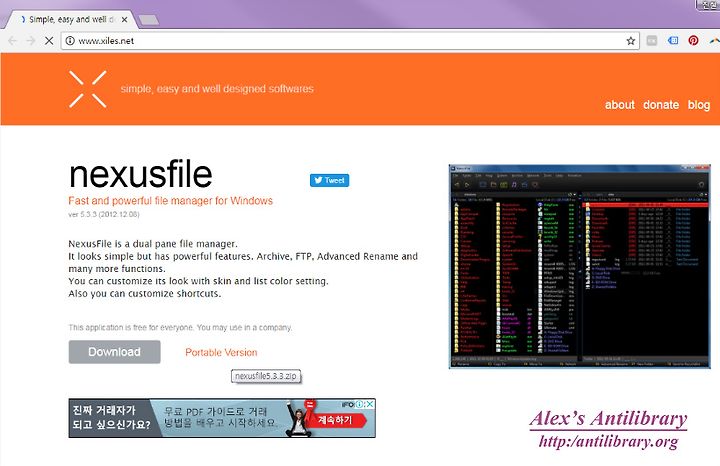Click the red 계속하기 button in the ad
Viewport: 720px width, 466px height.
click(x=336, y=420)
